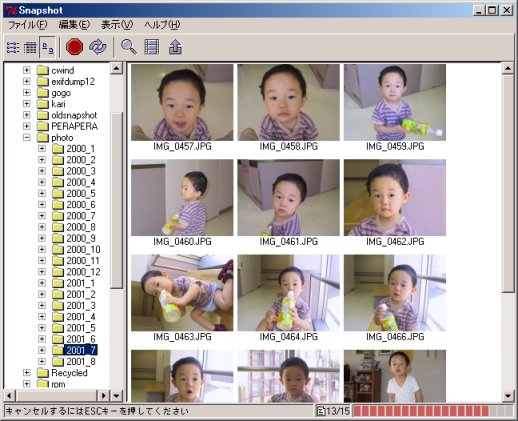This screenshot has width=518, height=421.
Task: Expand the gogo folder node
Action: [27, 93]
